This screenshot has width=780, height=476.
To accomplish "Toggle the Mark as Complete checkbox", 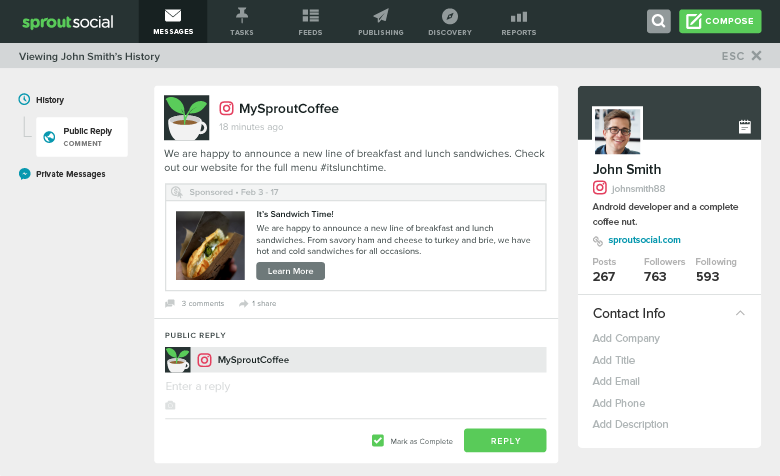I will pyautogui.click(x=378, y=441).
